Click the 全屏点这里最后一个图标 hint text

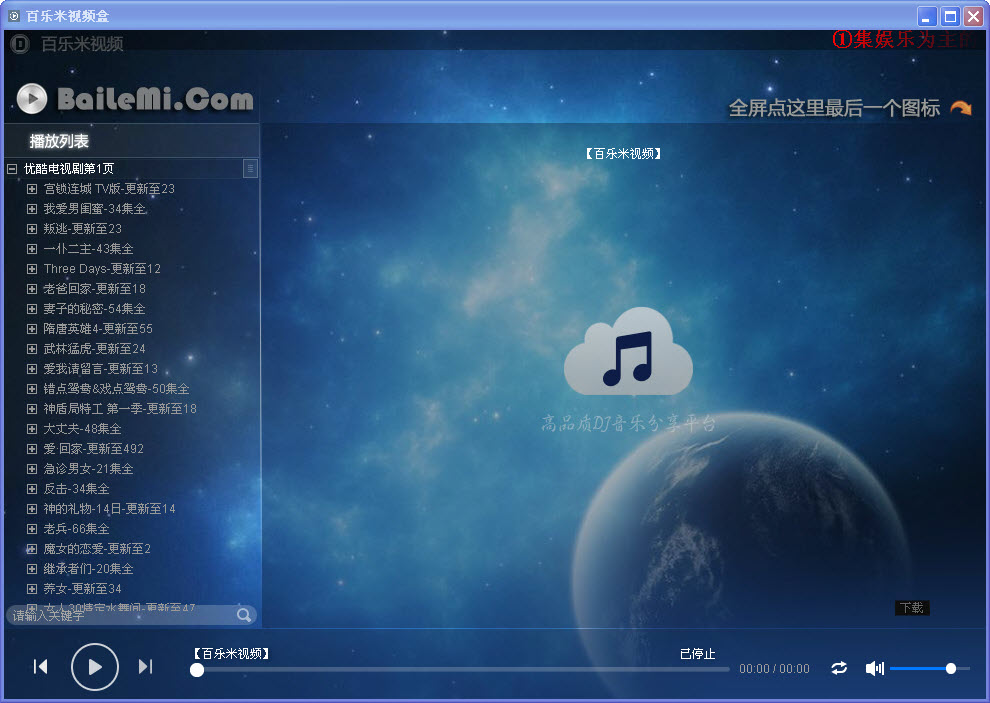coord(834,108)
